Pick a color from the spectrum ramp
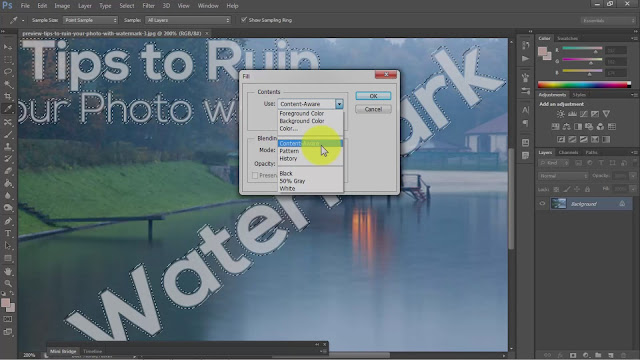 pyautogui.click(x=584, y=85)
